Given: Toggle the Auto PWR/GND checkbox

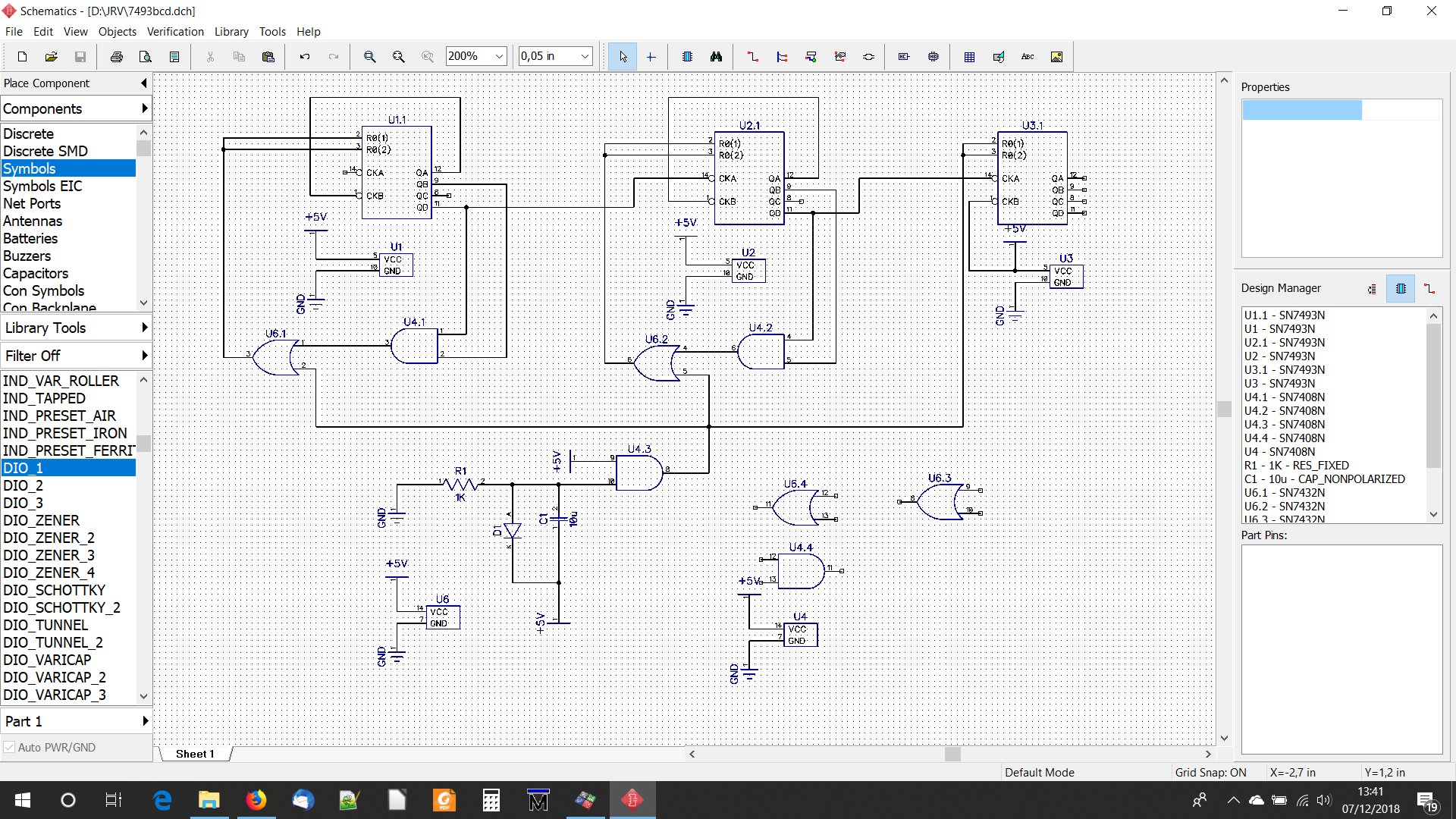Looking at the screenshot, I should point(9,747).
